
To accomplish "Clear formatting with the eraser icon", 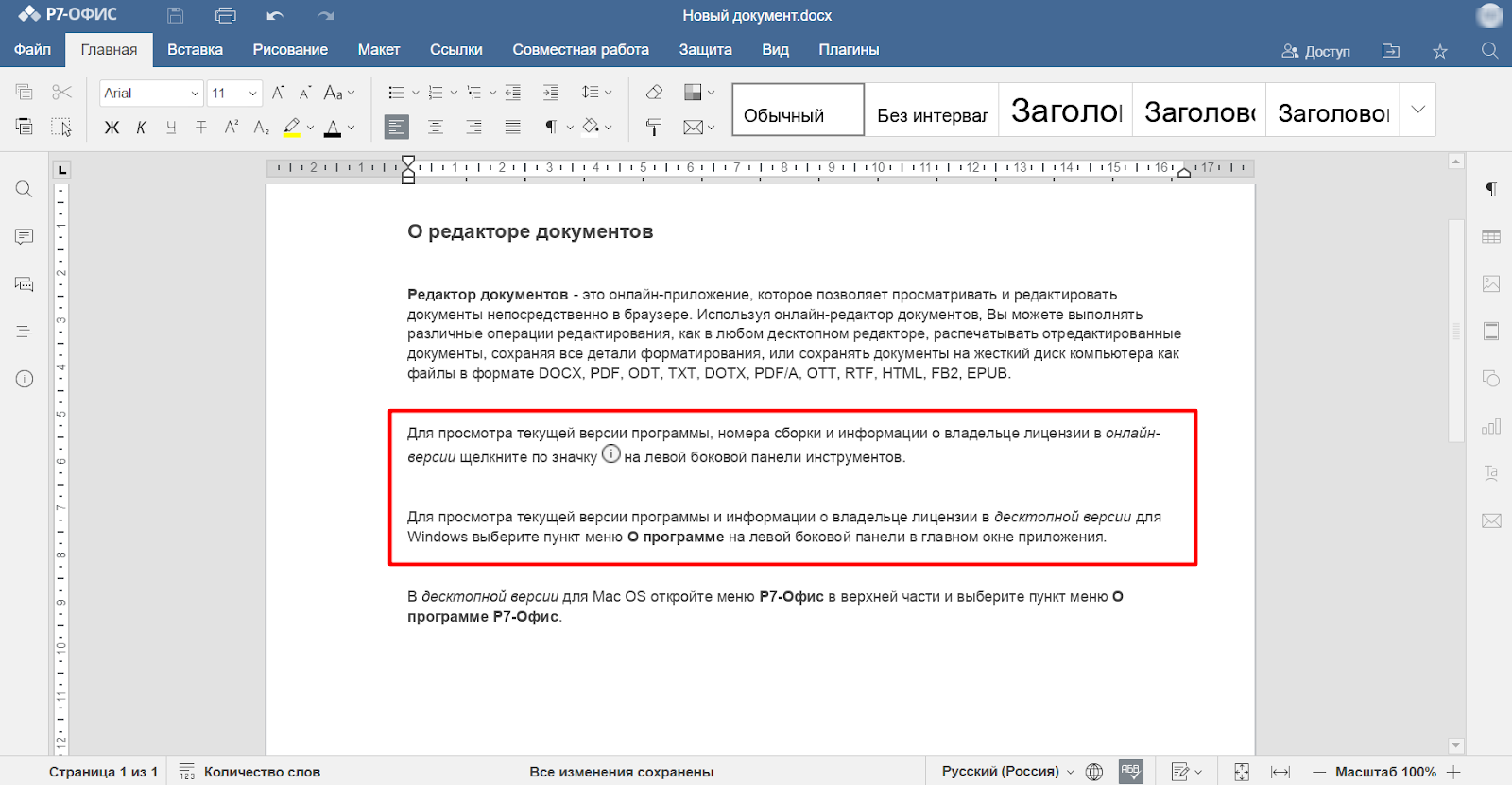I will tap(654, 93).
